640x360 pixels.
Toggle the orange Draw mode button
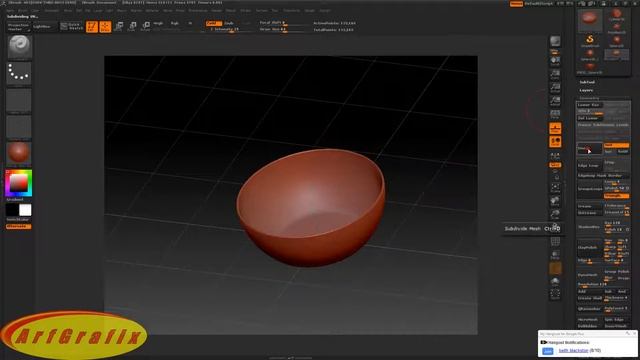[105, 27]
